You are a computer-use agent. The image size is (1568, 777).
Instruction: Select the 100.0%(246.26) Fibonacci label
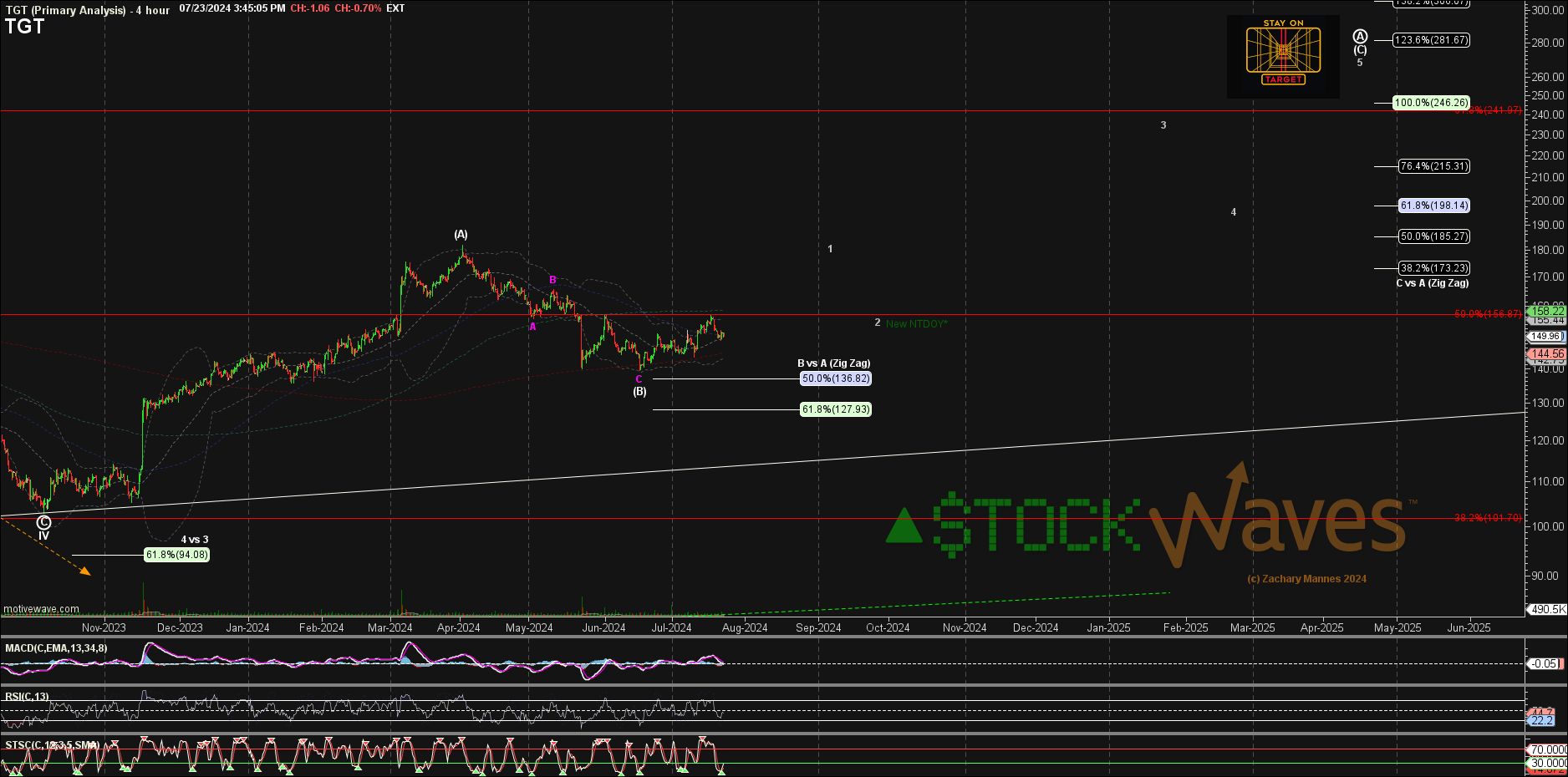(1431, 103)
